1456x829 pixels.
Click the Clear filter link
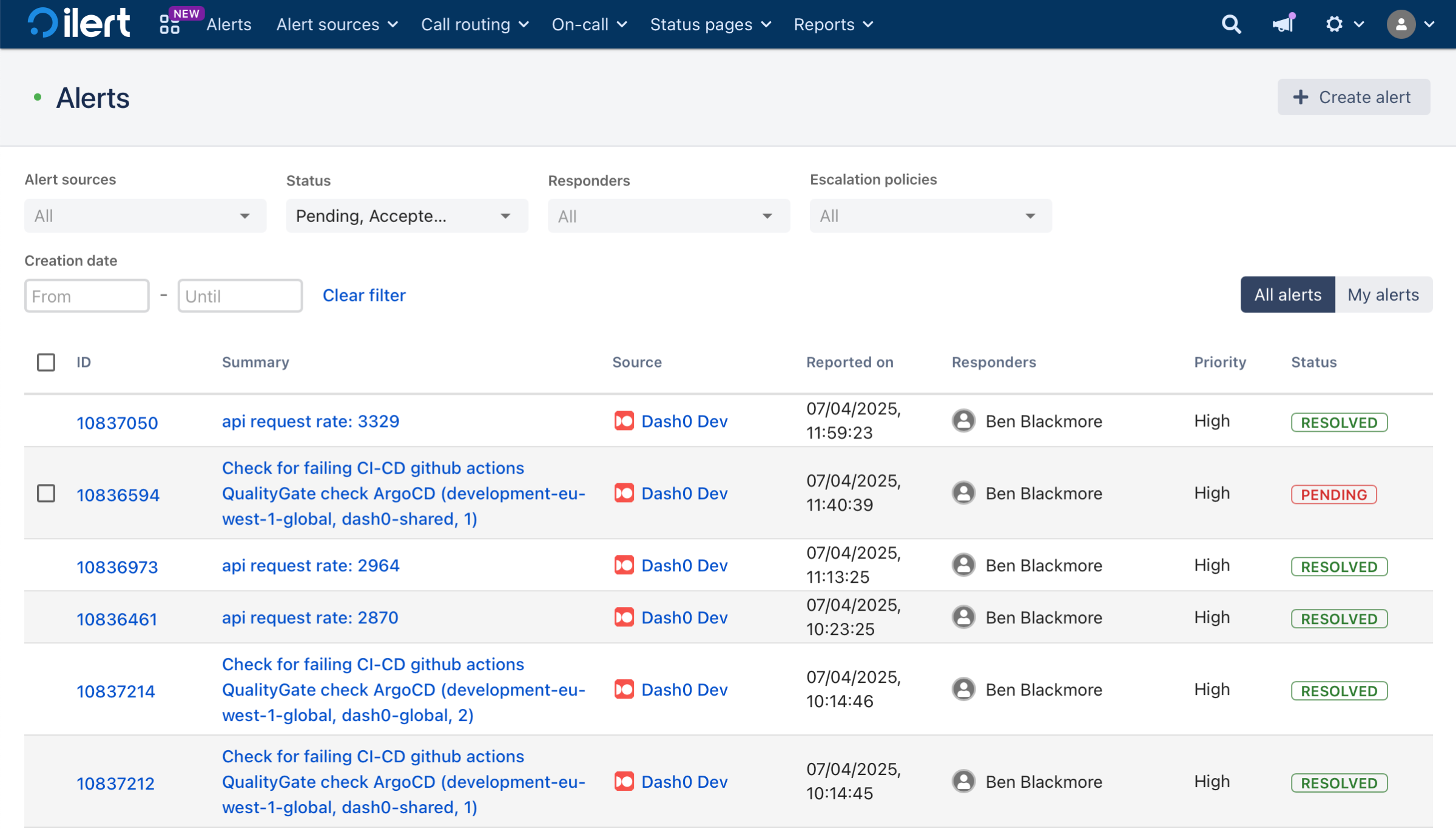click(x=364, y=295)
